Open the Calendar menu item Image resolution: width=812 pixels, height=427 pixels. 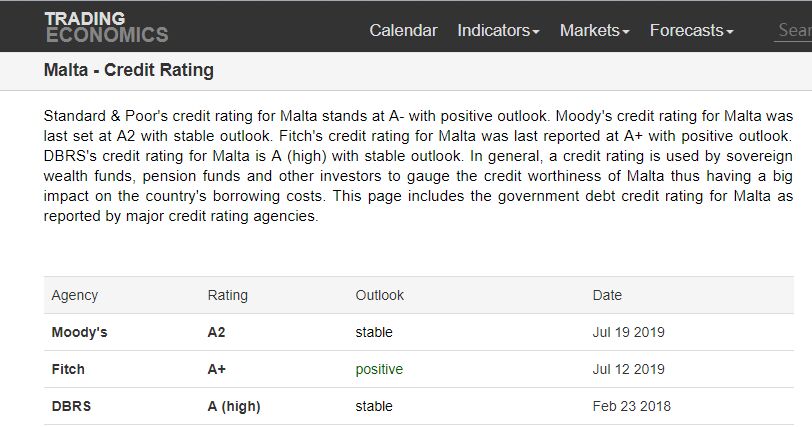[x=403, y=30]
